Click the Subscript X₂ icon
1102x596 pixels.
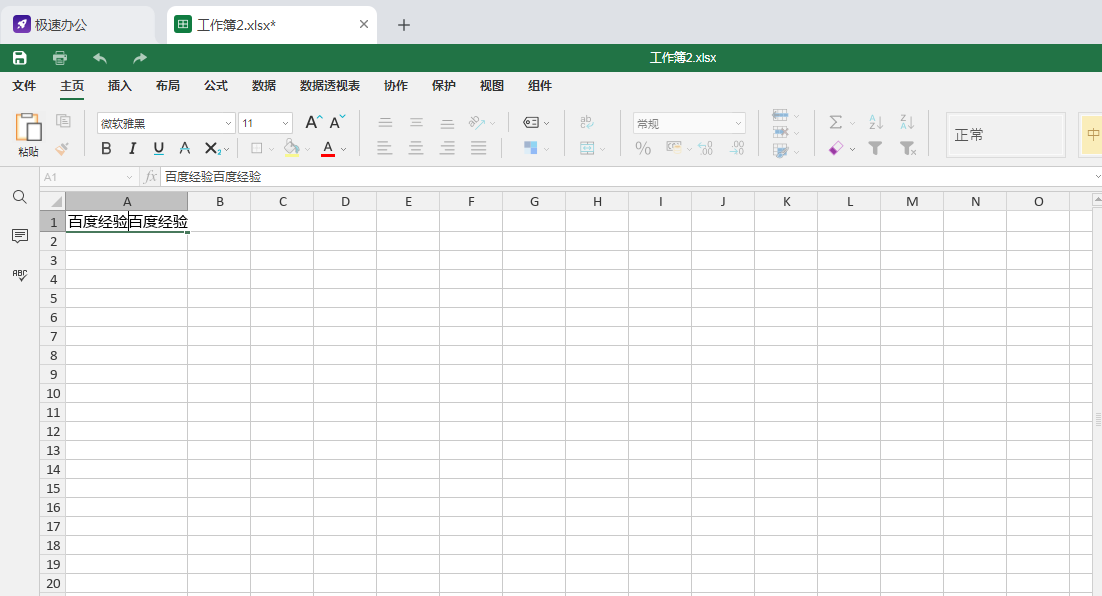pos(212,148)
